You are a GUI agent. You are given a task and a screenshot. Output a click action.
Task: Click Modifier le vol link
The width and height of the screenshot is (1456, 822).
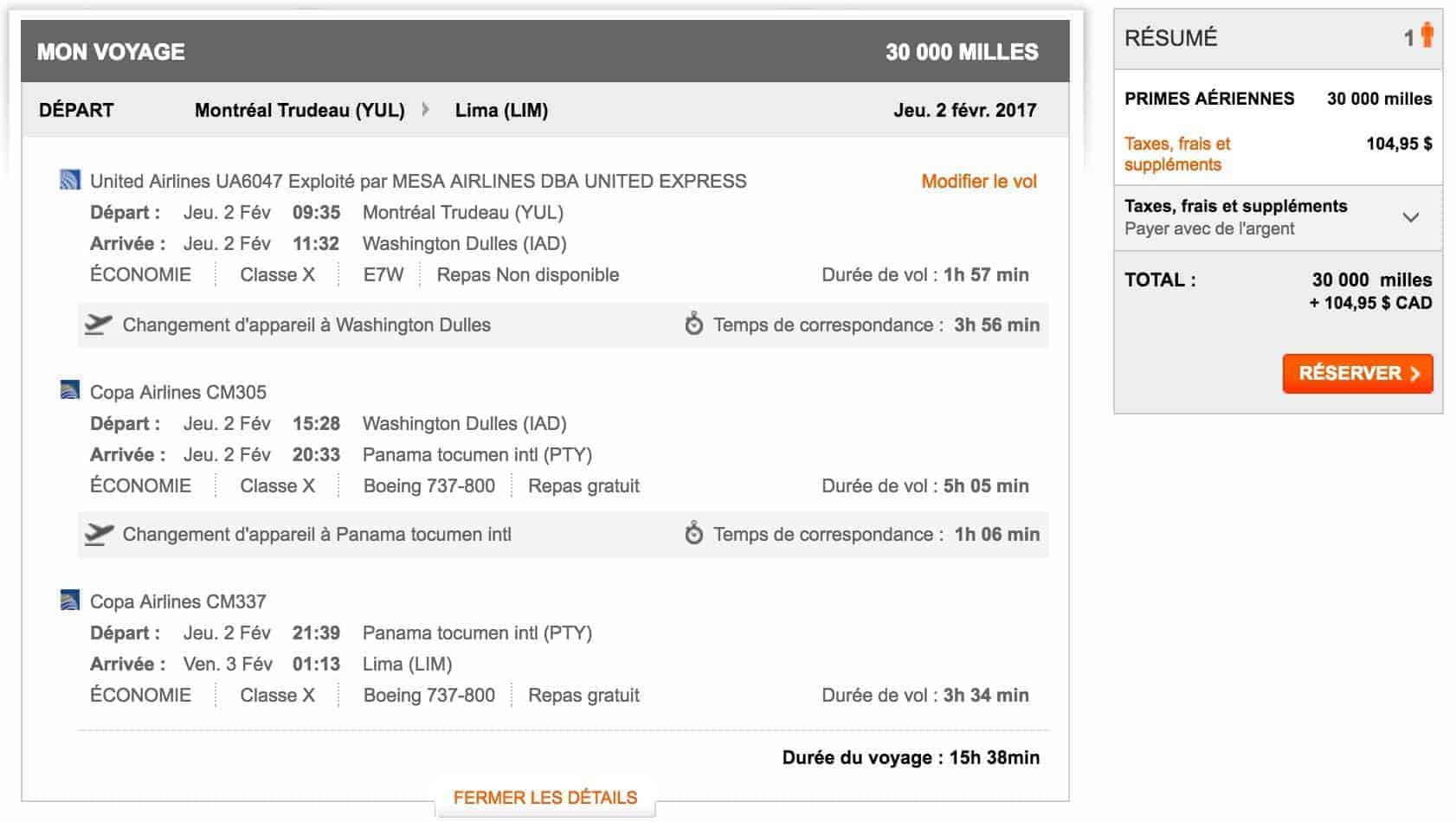pos(978,181)
